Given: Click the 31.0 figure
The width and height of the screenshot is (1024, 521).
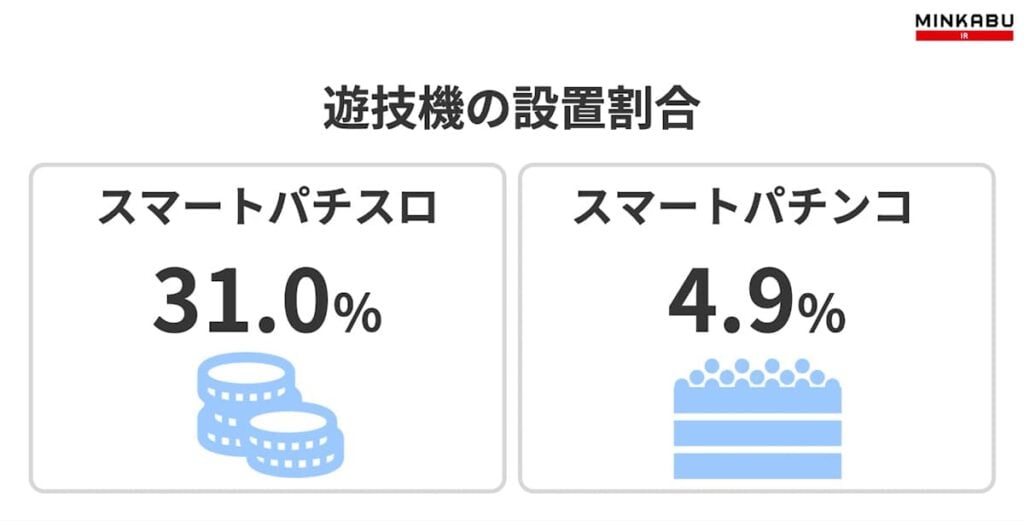Looking at the screenshot, I should coord(240,299).
